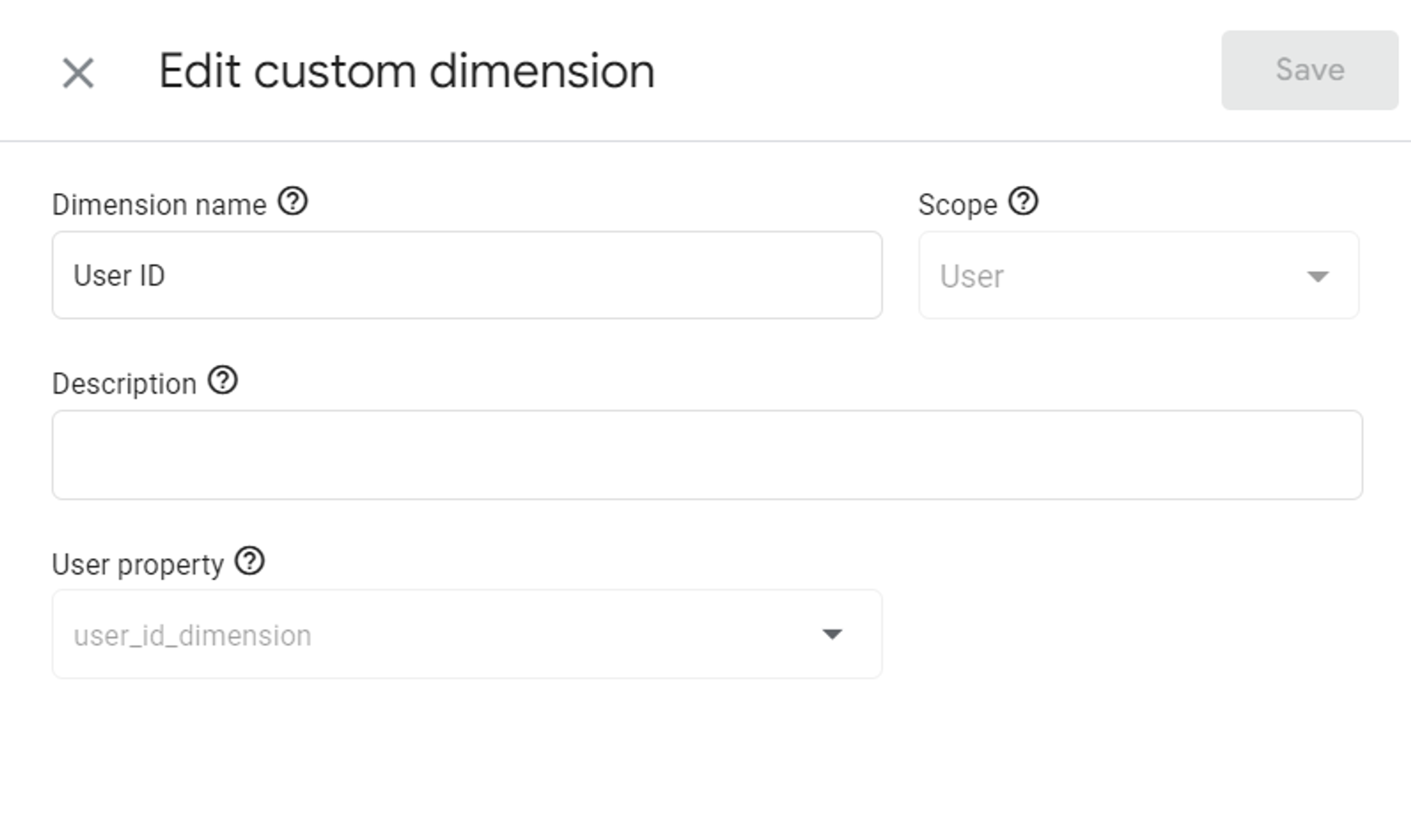Open help icon beside User property
The width and height of the screenshot is (1411, 840).
tap(250, 561)
